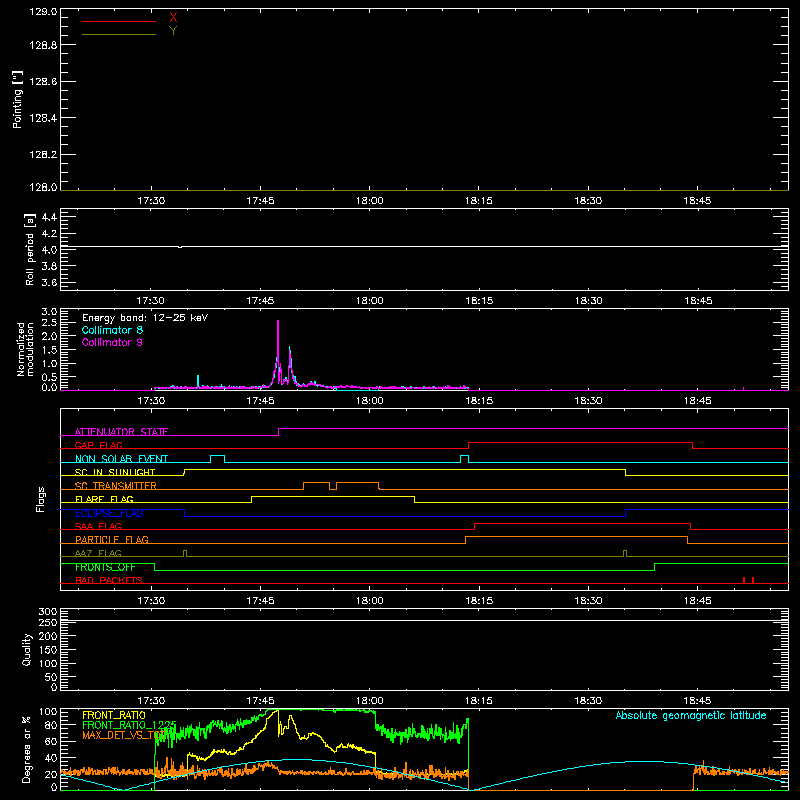Image resolution: width=800 pixels, height=800 pixels.
Task: Click the magenta 'Collimator 9' legend entry
Action: (112, 342)
